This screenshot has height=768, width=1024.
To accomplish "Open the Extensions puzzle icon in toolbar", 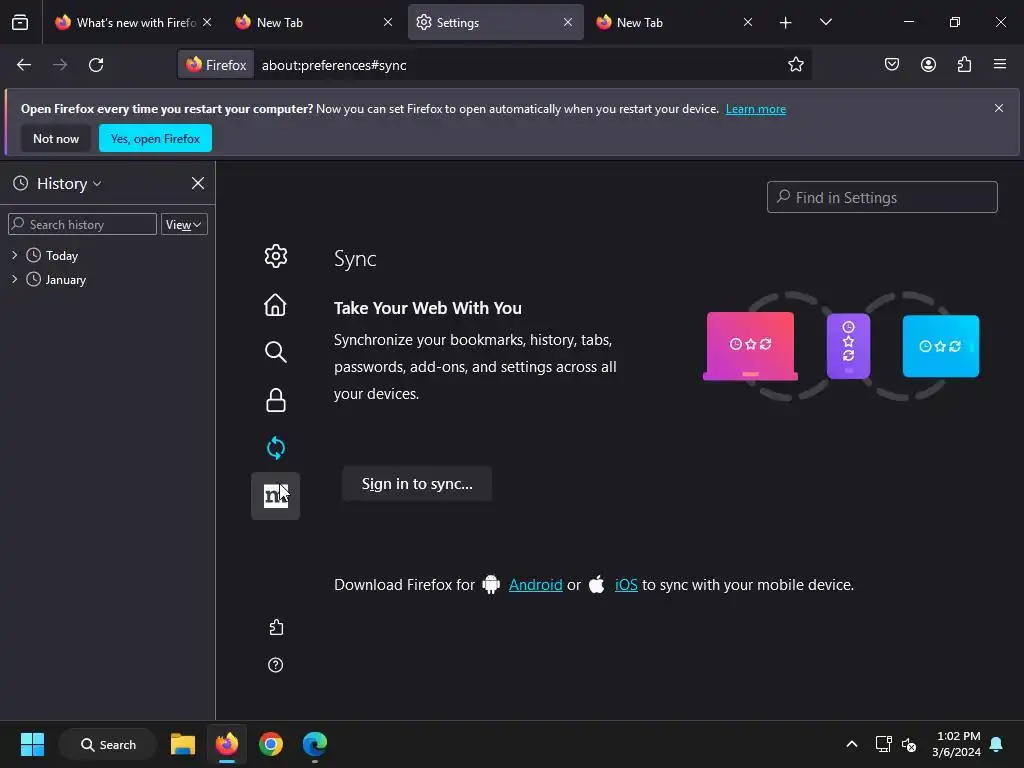I will [965, 65].
